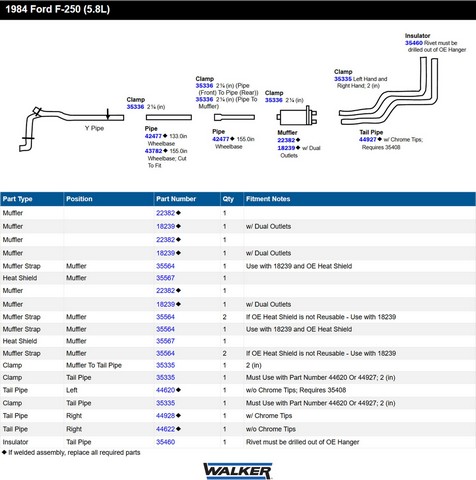Select the rear pipe drawing above 155.0in Wheelbase

[x=234, y=117]
